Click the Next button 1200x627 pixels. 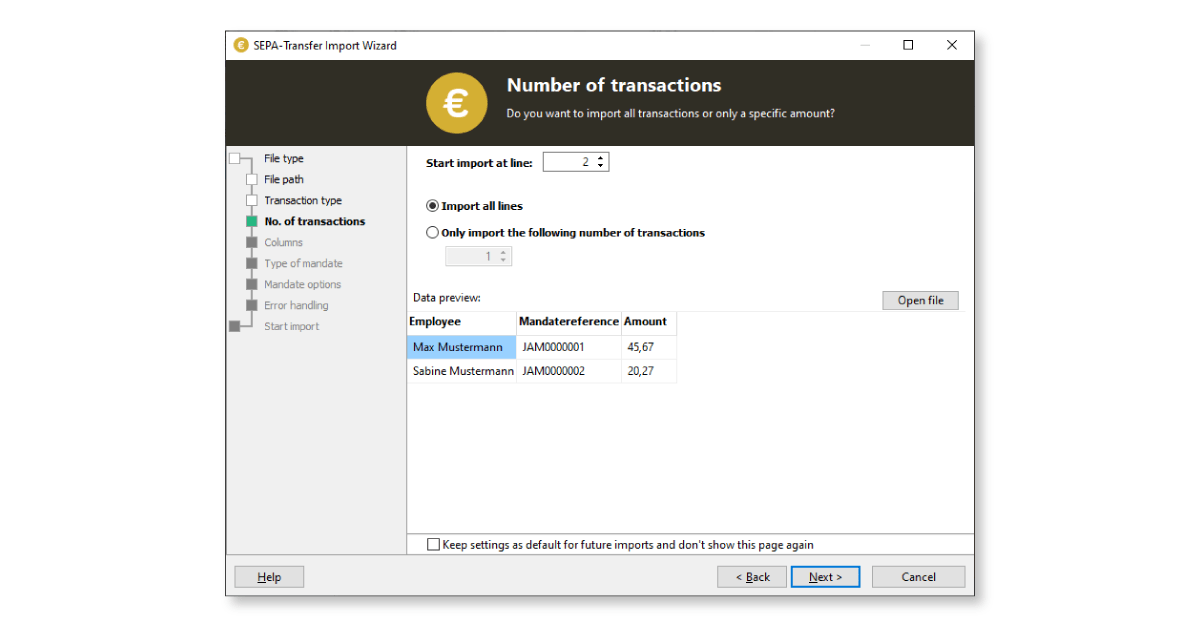825,577
